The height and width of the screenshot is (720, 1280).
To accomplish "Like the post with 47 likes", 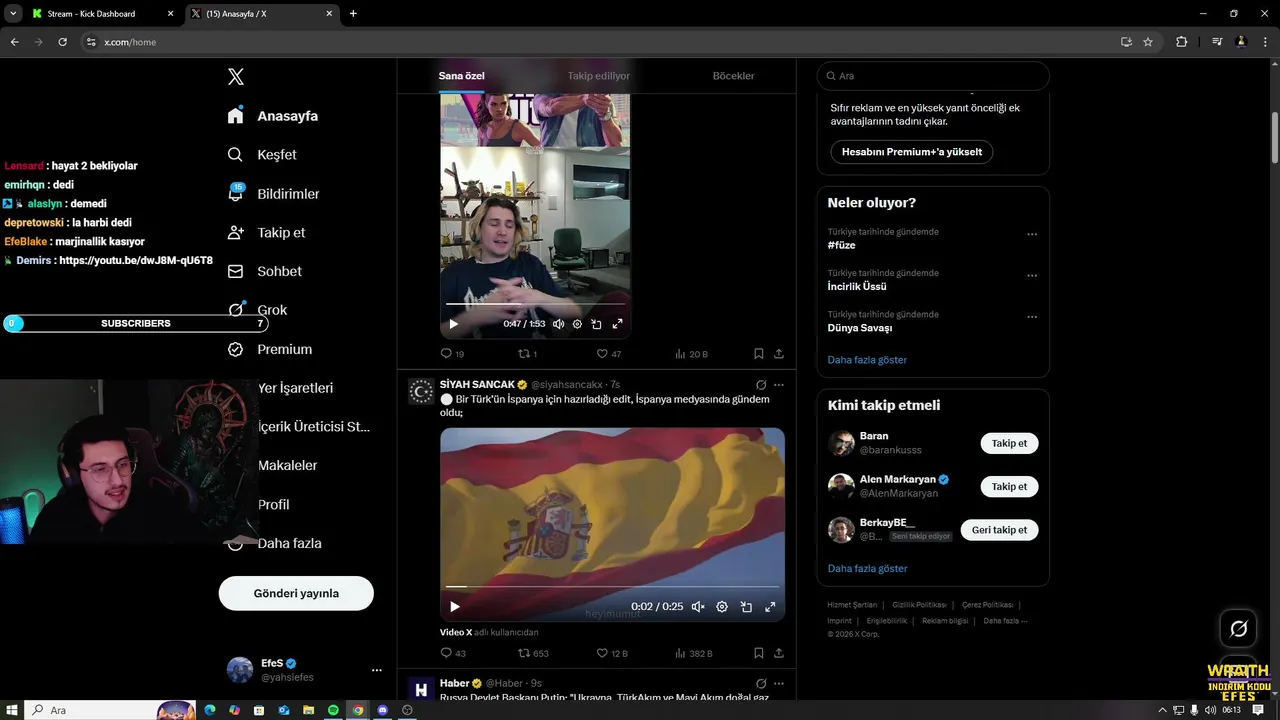I will [x=602, y=354].
